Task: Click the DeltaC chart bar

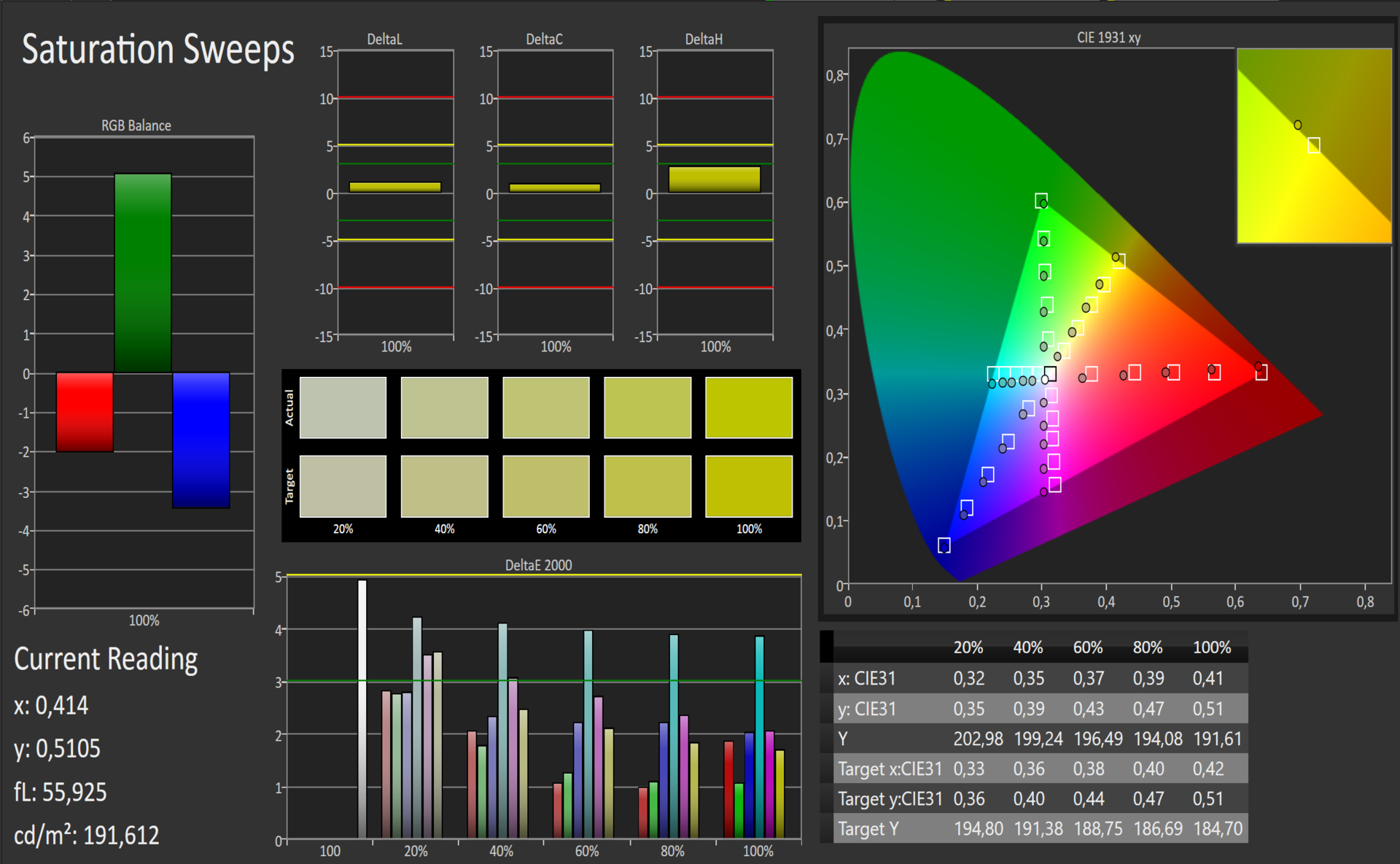Action: tap(555, 188)
